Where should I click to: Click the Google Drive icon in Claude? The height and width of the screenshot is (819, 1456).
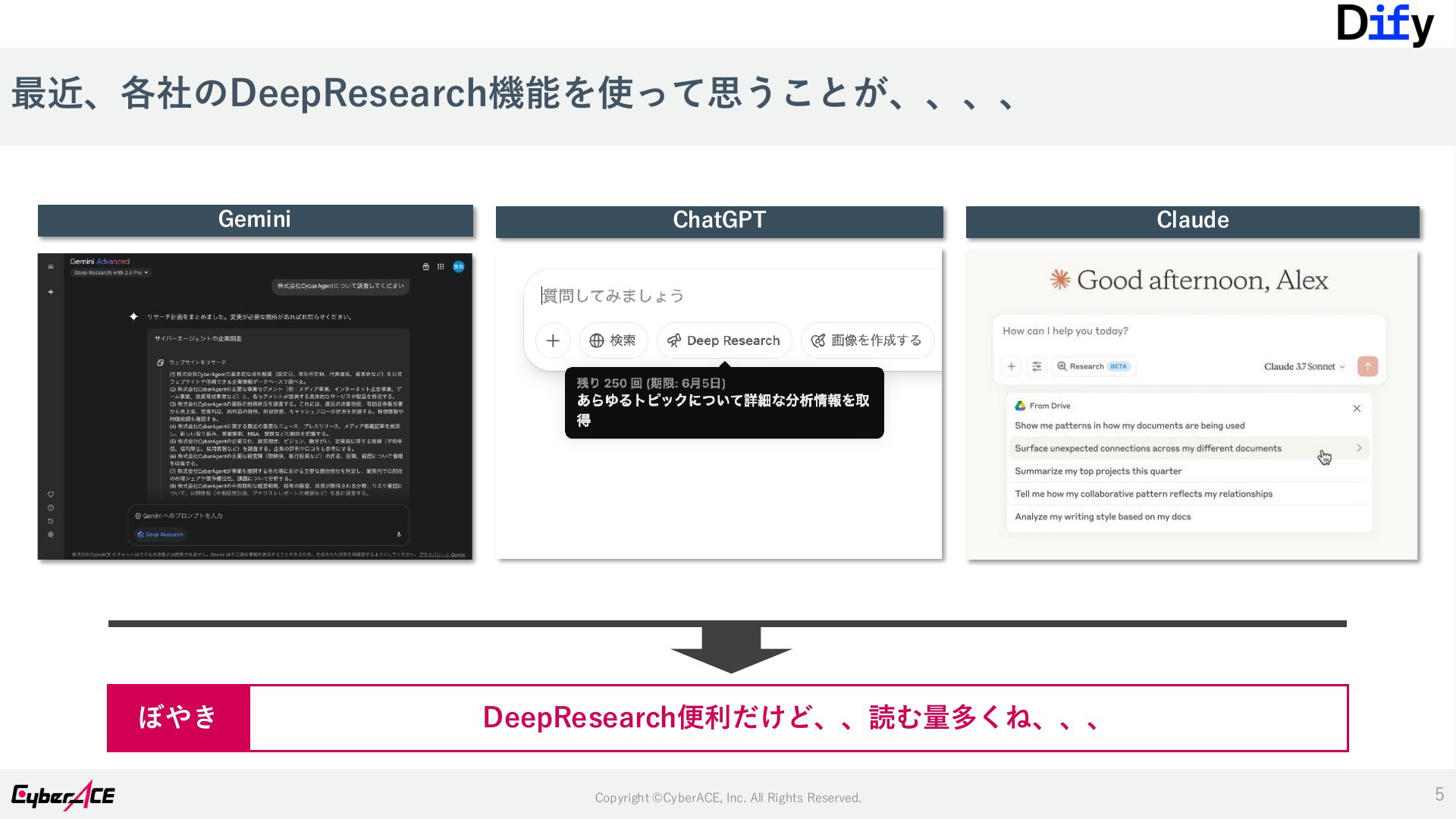click(x=1021, y=406)
